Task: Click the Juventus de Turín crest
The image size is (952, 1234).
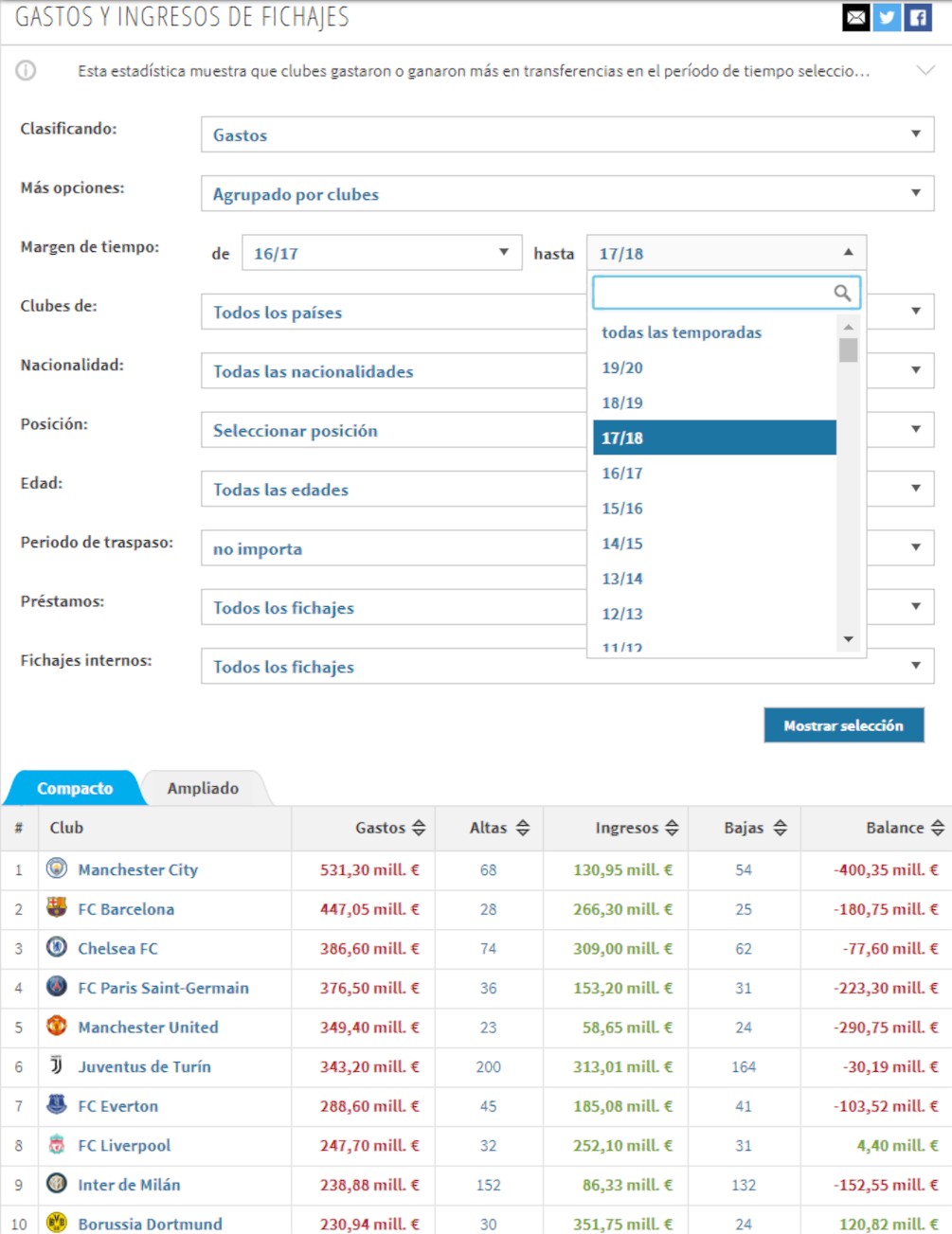Action: click(57, 1065)
